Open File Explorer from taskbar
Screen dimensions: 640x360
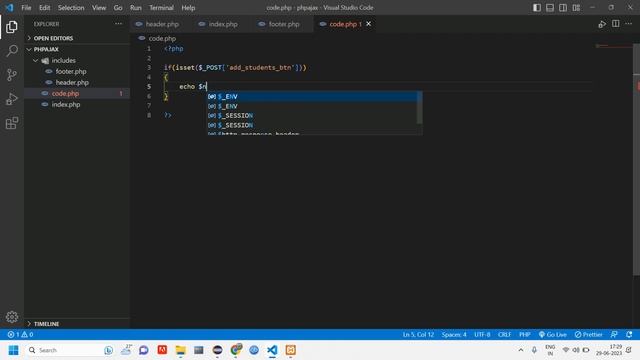point(180,350)
